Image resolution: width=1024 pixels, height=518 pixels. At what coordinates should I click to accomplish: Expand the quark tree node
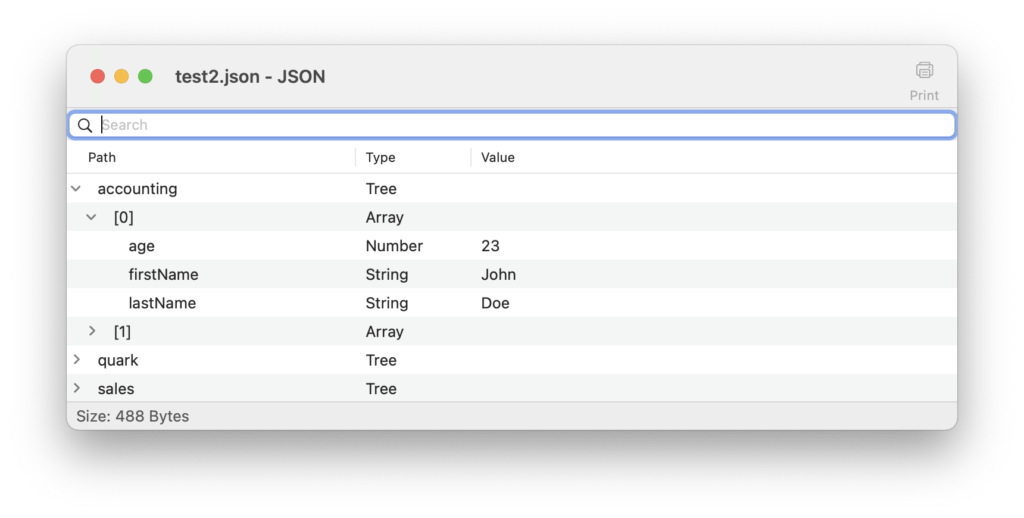(77, 360)
